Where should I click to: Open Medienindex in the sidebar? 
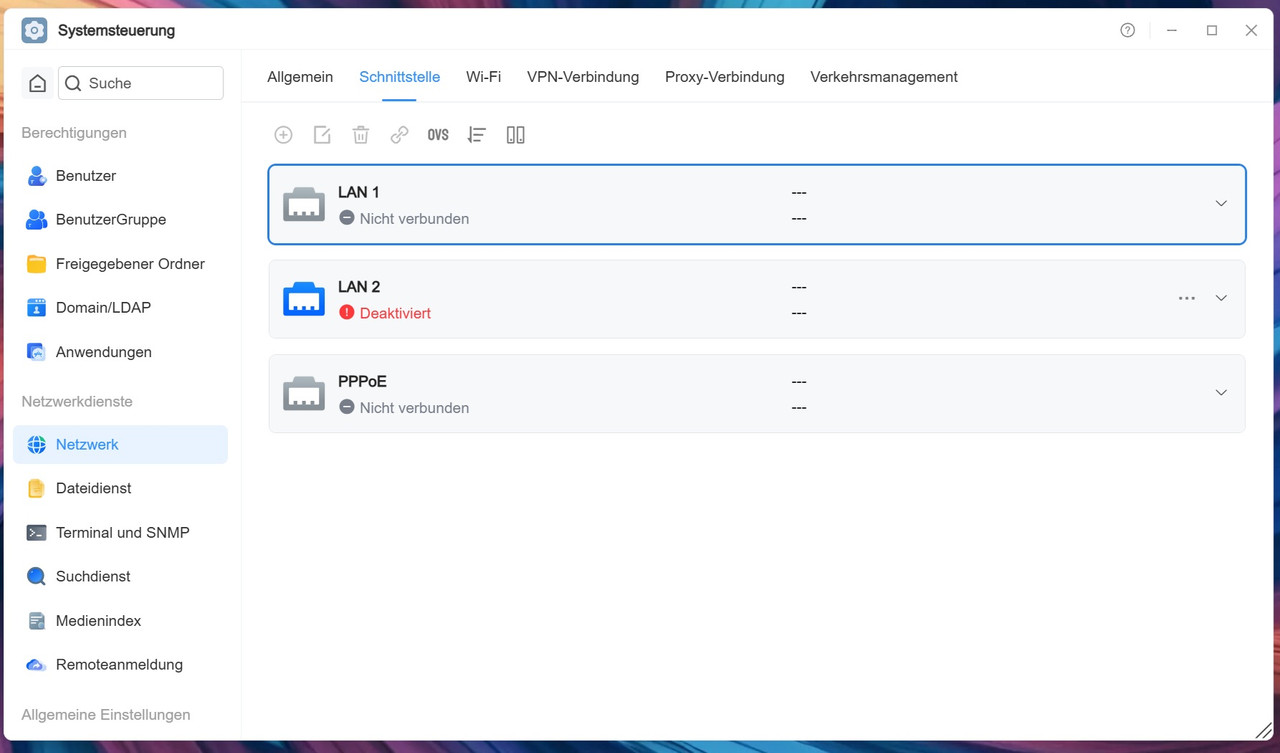point(121,621)
